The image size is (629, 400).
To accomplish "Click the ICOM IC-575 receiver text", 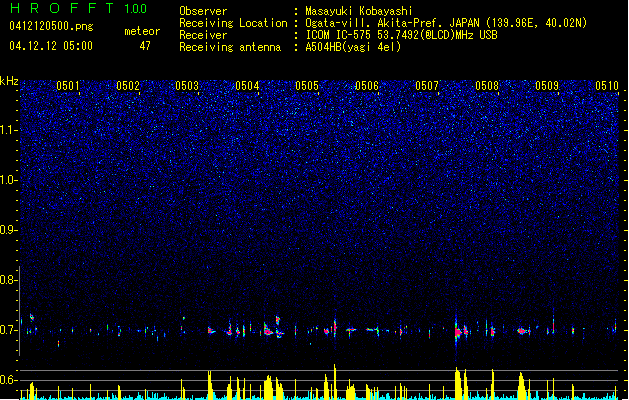I will coord(401,35).
